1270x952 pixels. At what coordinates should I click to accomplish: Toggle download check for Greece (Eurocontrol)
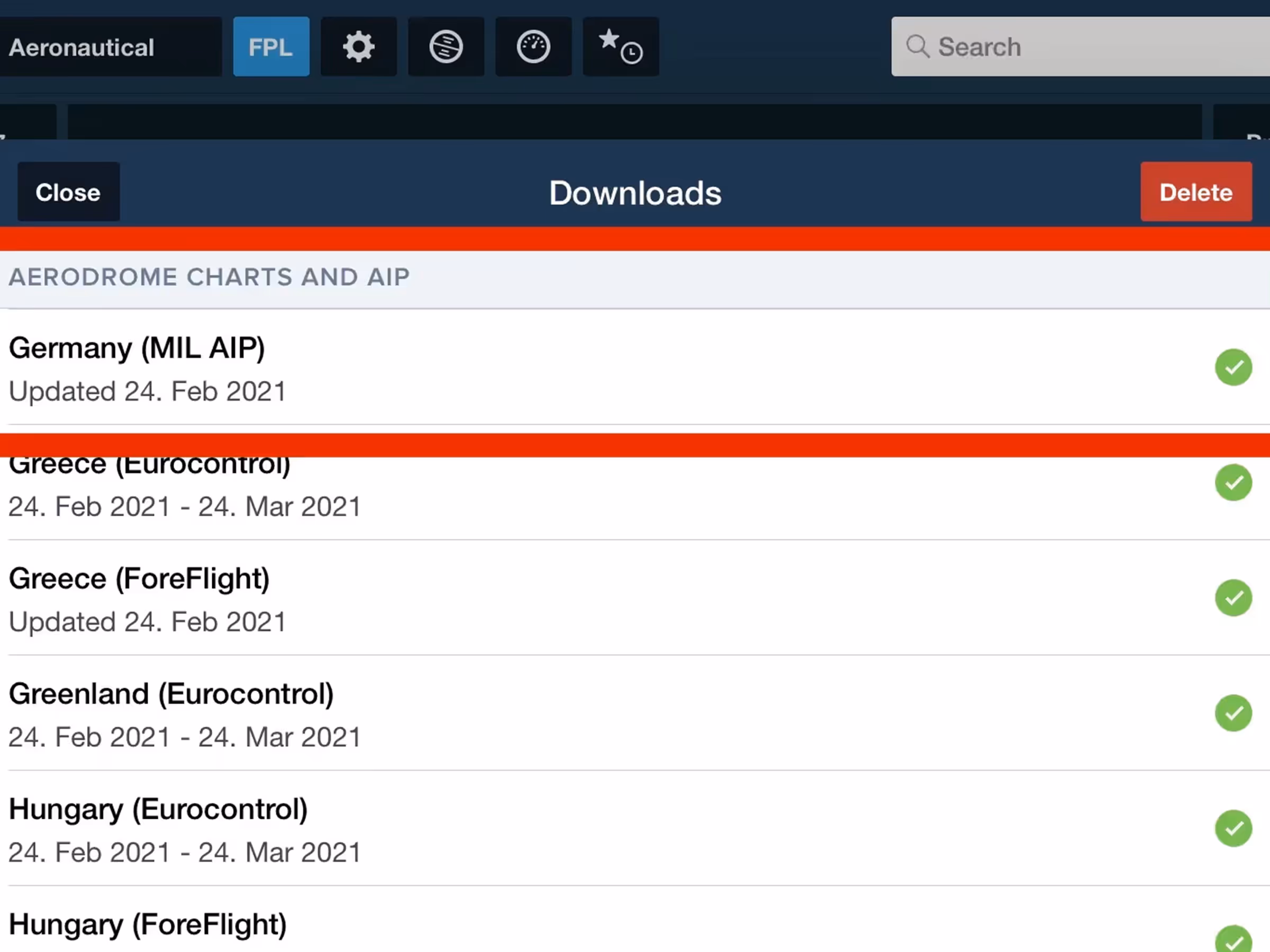pyautogui.click(x=1232, y=482)
